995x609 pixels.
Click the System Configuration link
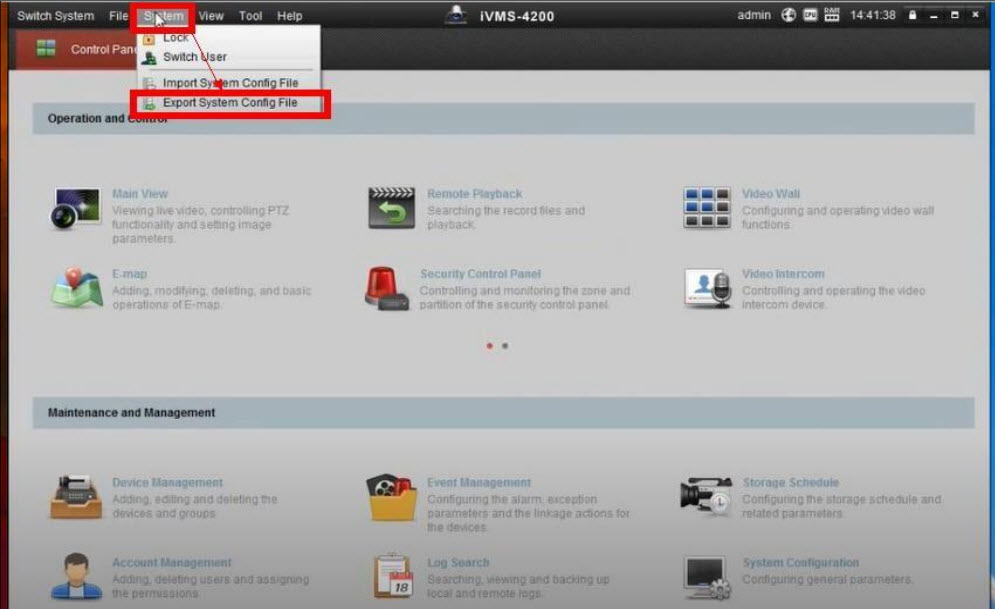(800, 563)
